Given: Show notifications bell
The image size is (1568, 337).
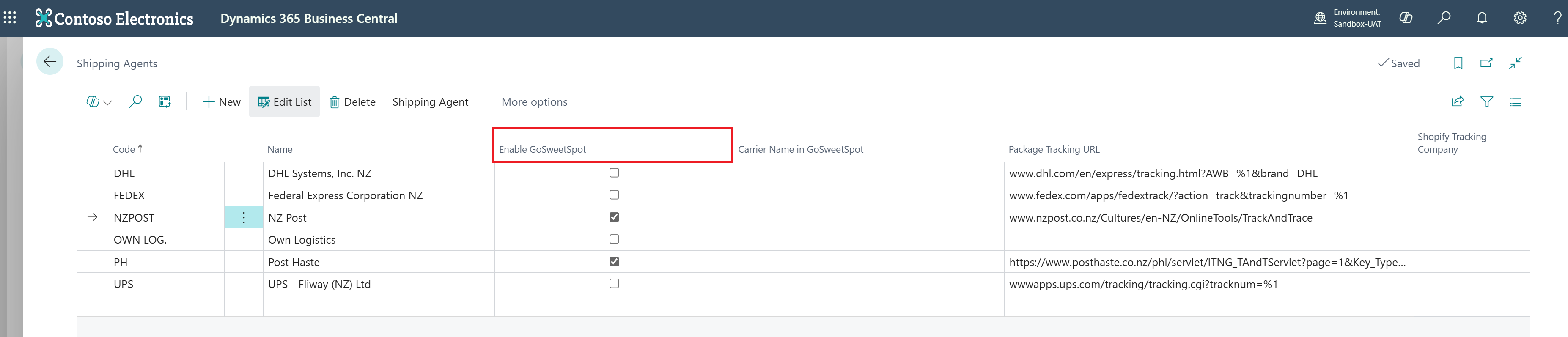Looking at the screenshot, I should tap(1482, 18).
